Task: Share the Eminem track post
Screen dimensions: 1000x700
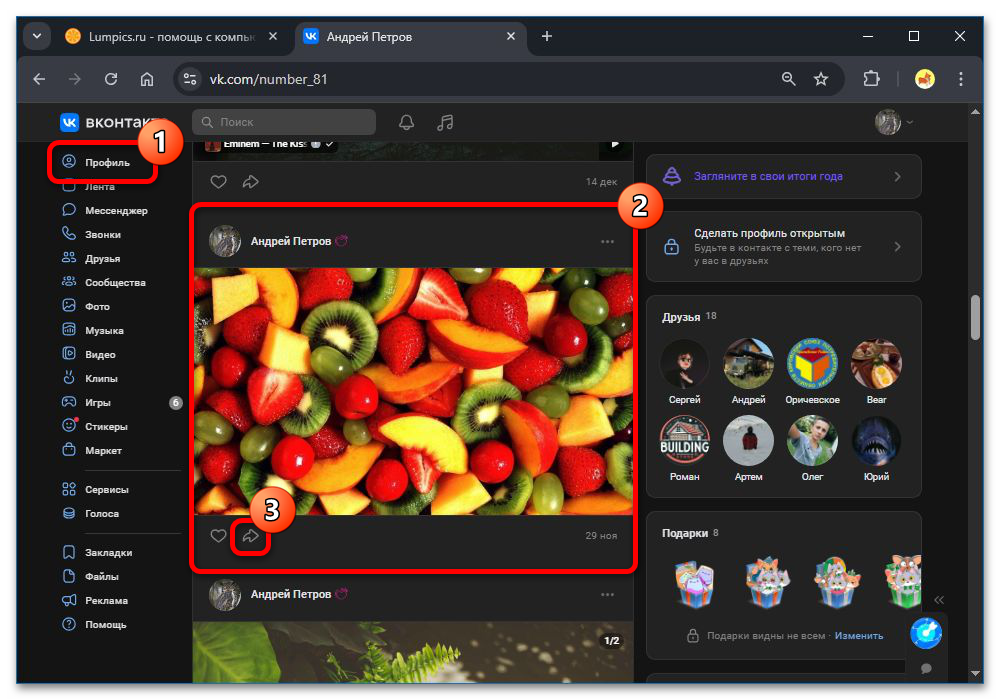Action: click(251, 182)
